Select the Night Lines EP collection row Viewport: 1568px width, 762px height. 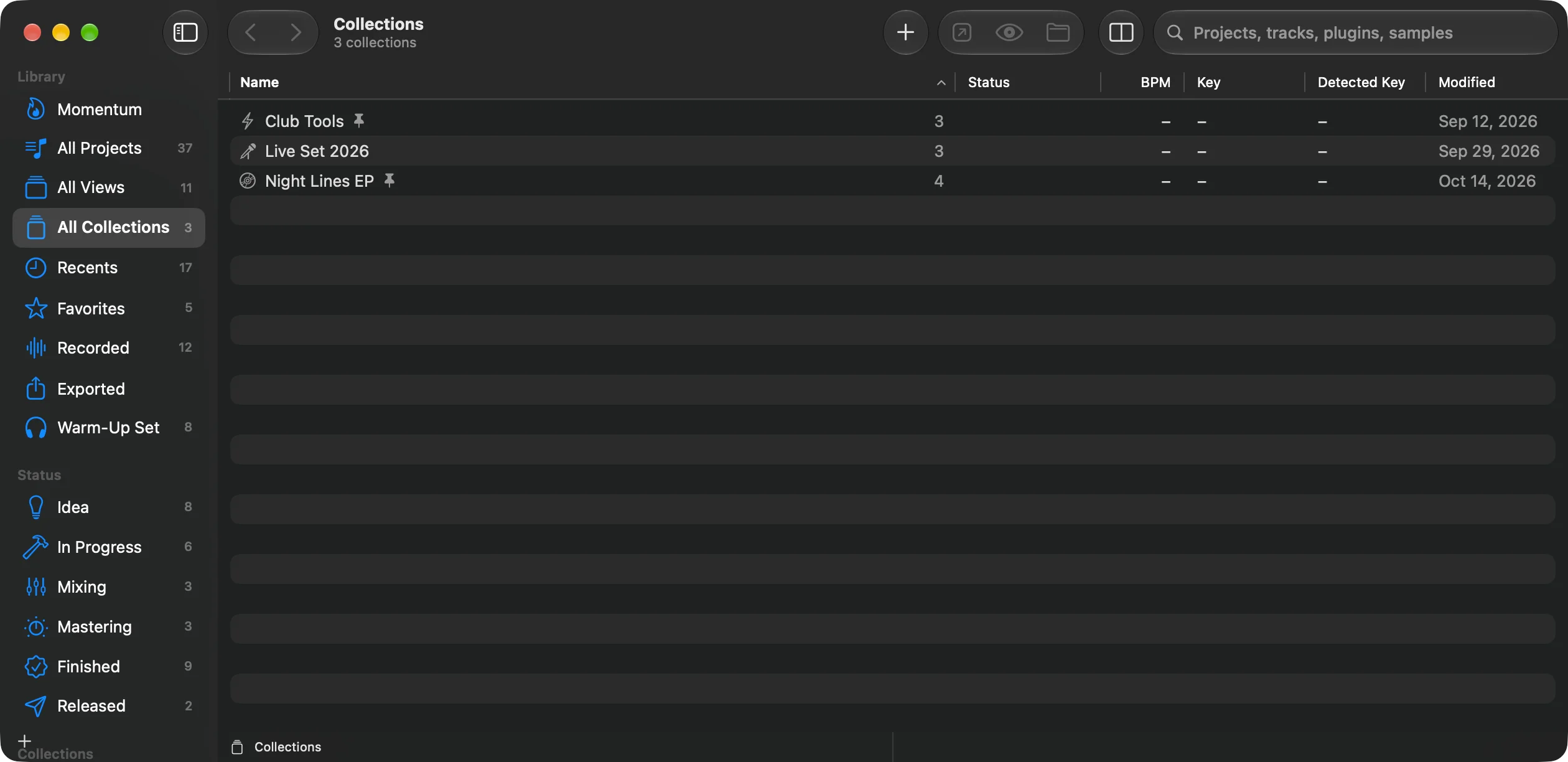click(x=893, y=181)
